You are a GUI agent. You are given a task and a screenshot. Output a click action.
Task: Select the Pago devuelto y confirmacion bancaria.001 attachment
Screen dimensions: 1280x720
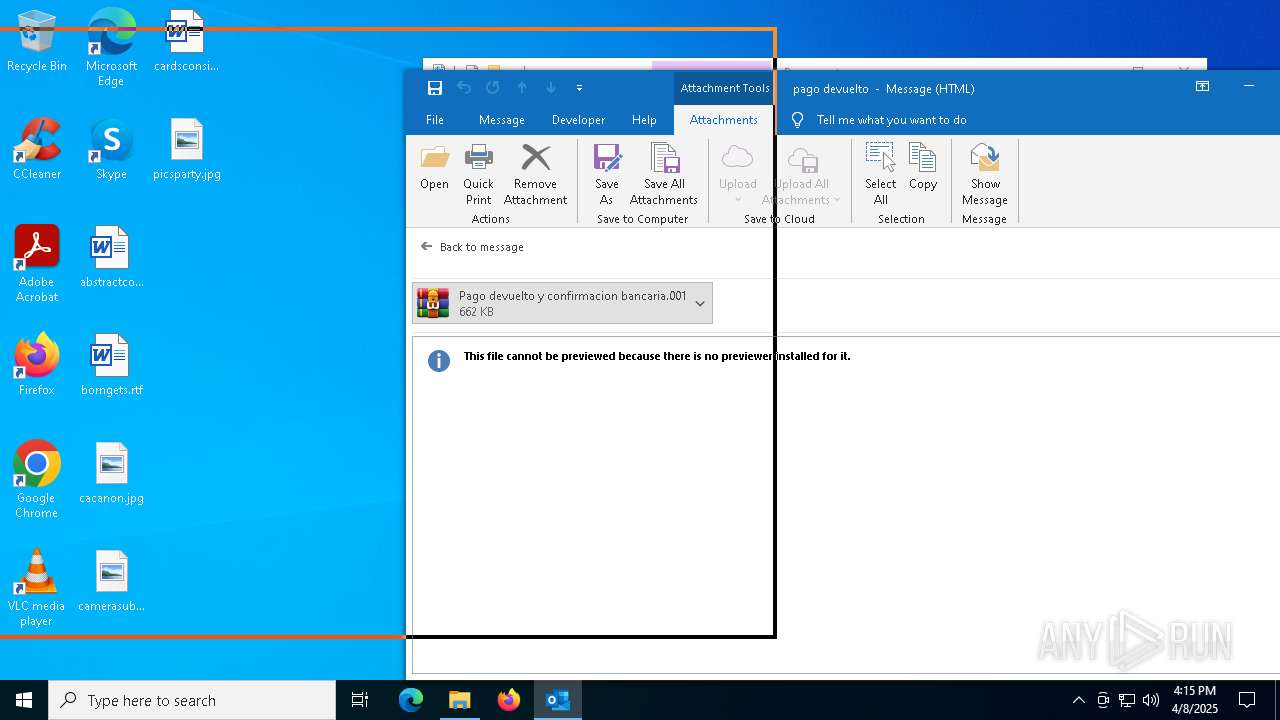pyautogui.click(x=562, y=303)
